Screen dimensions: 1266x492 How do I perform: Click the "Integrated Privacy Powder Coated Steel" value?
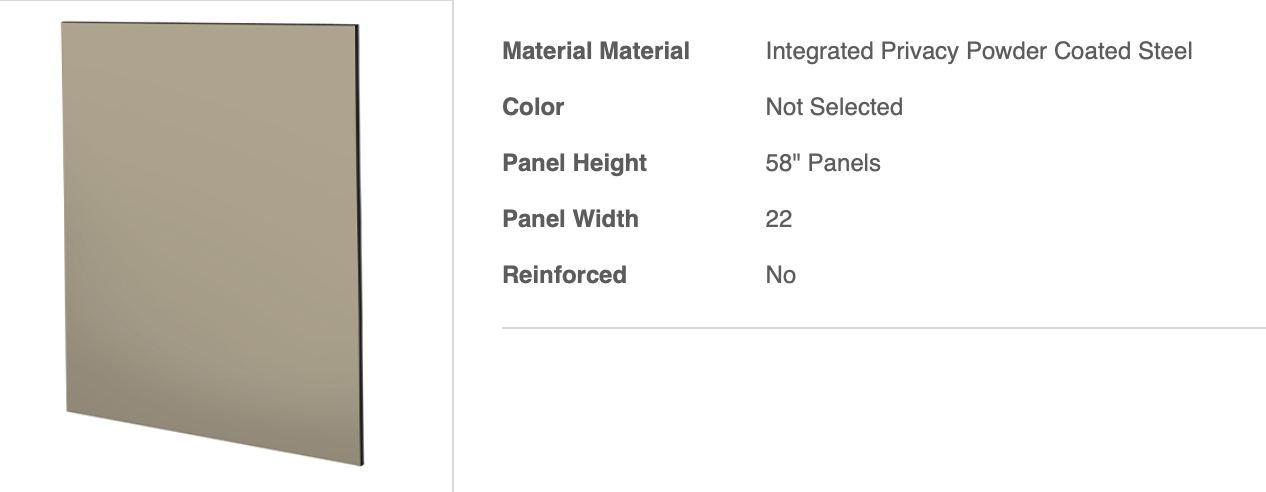click(978, 51)
